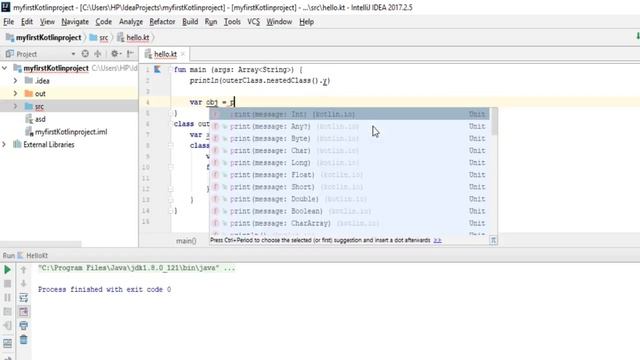Viewport: 640px width, 360px height.
Task: Click the pause output icon
Action: pyautogui.click(x=7, y=298)
